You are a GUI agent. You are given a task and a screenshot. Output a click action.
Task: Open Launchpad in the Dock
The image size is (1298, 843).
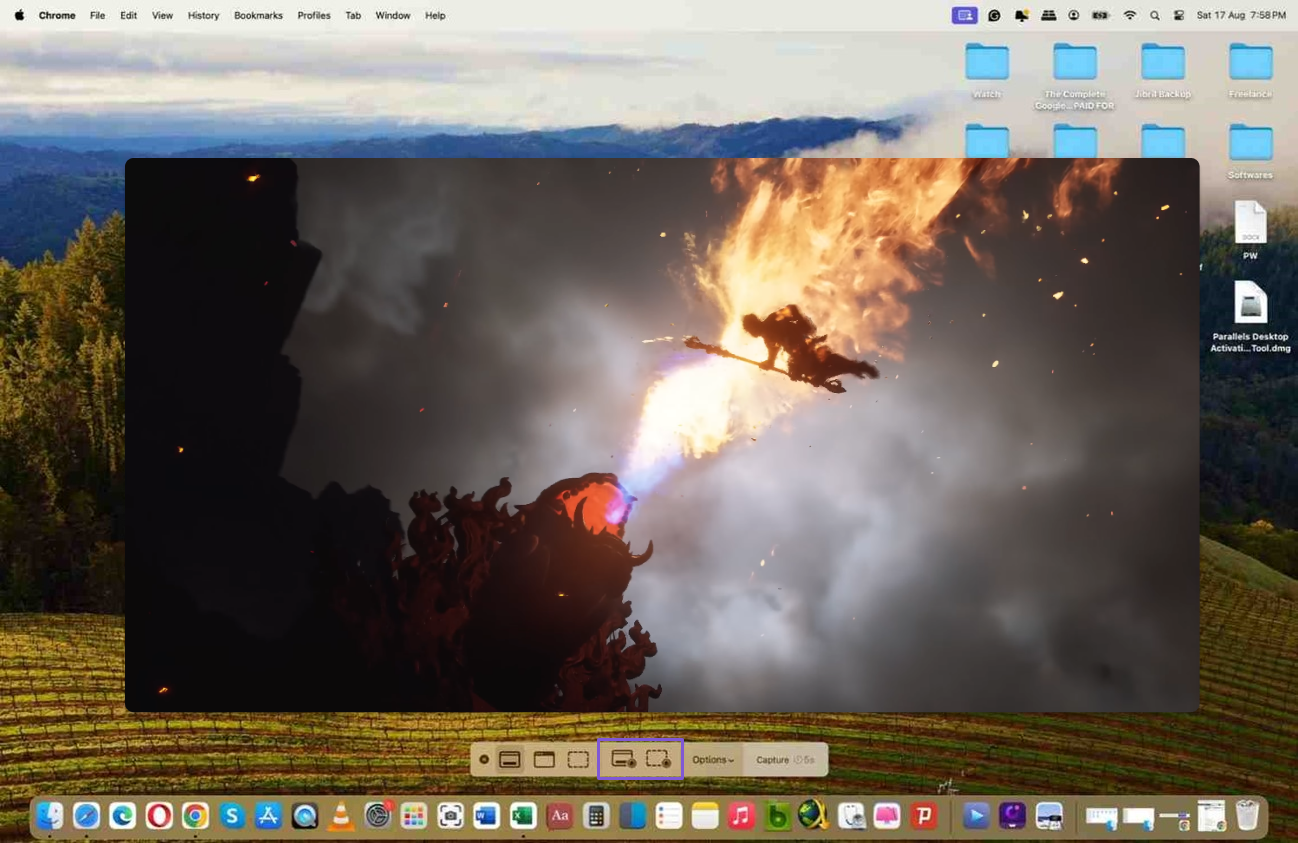coord(414,817)
